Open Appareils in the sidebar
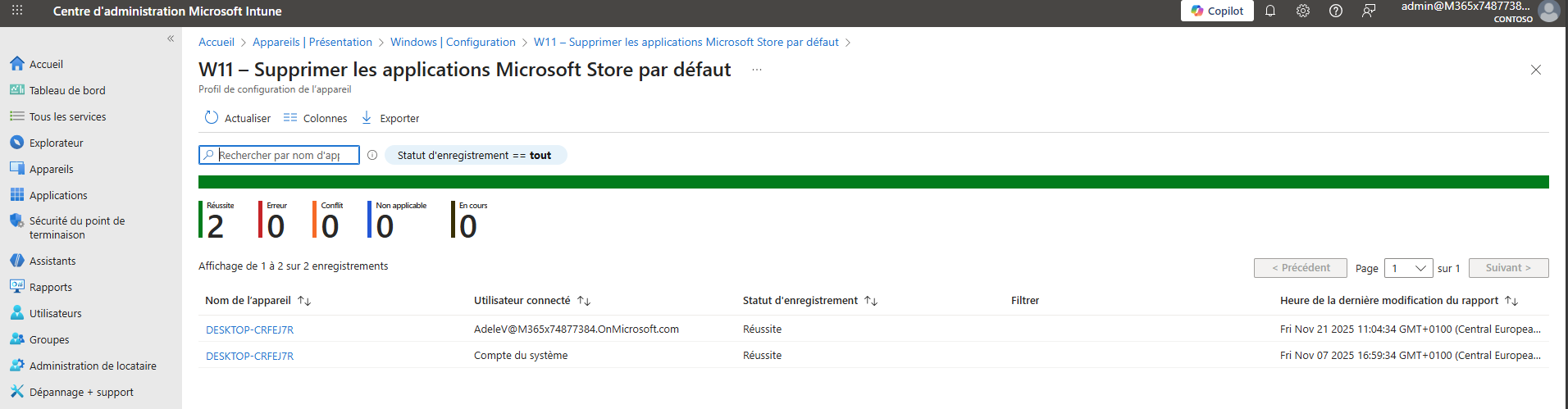 tap(51, 169)
